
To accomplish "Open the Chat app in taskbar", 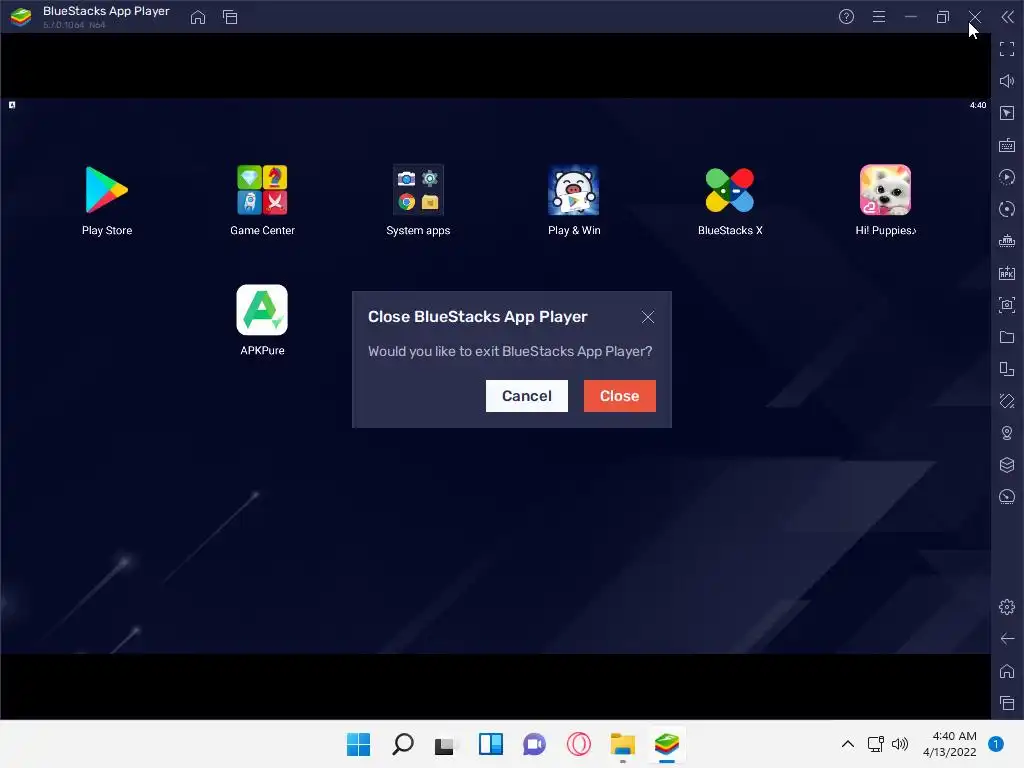I will point(534,744).
